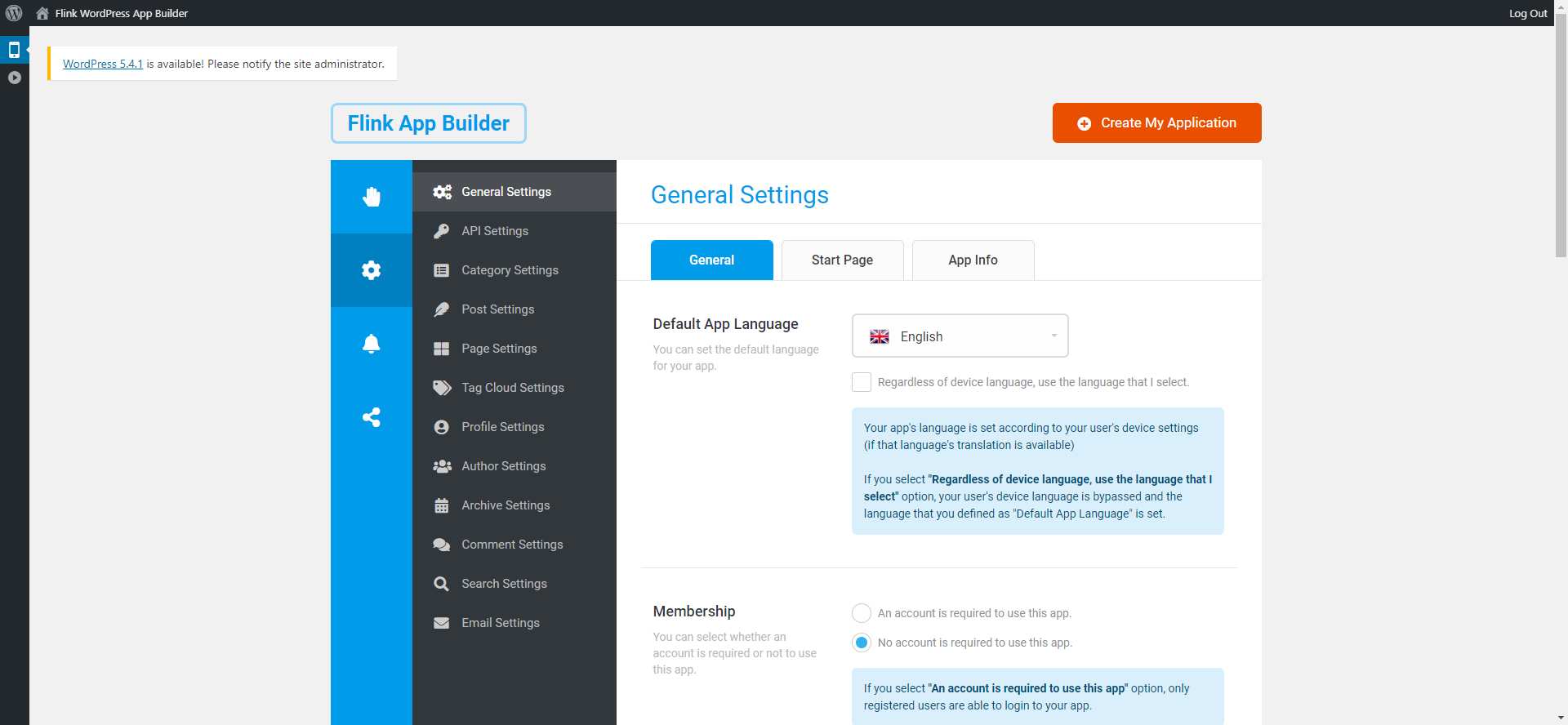
Task: Open API Settings menu item
Action: point(514,231)
